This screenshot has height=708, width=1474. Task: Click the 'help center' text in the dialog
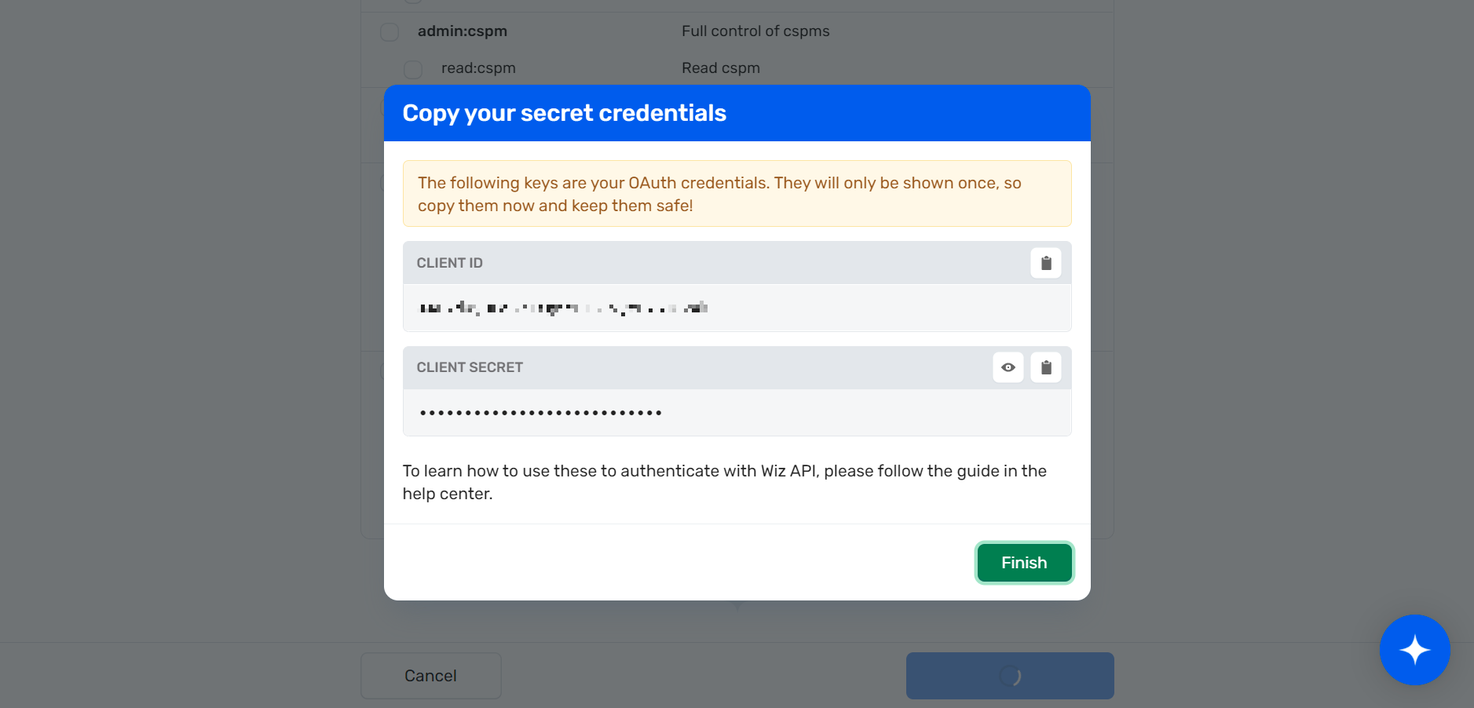pos(448,494)
